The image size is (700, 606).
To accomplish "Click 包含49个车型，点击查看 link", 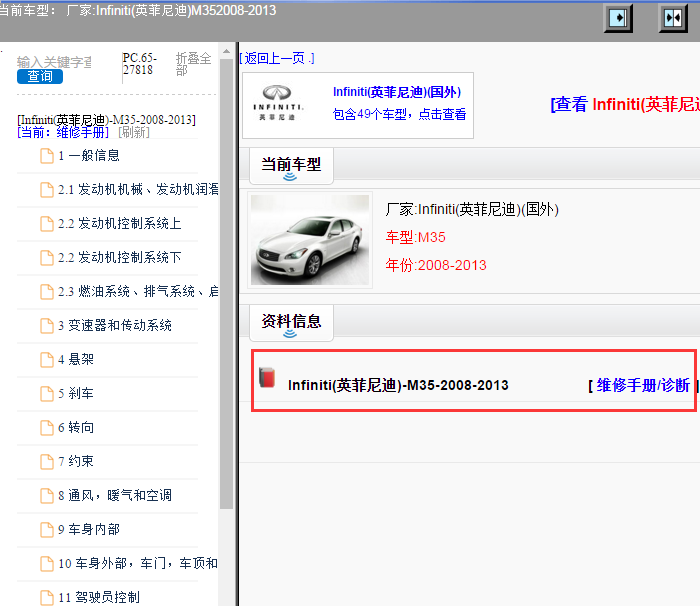I will pyautogui.click(x=399, y=114).
